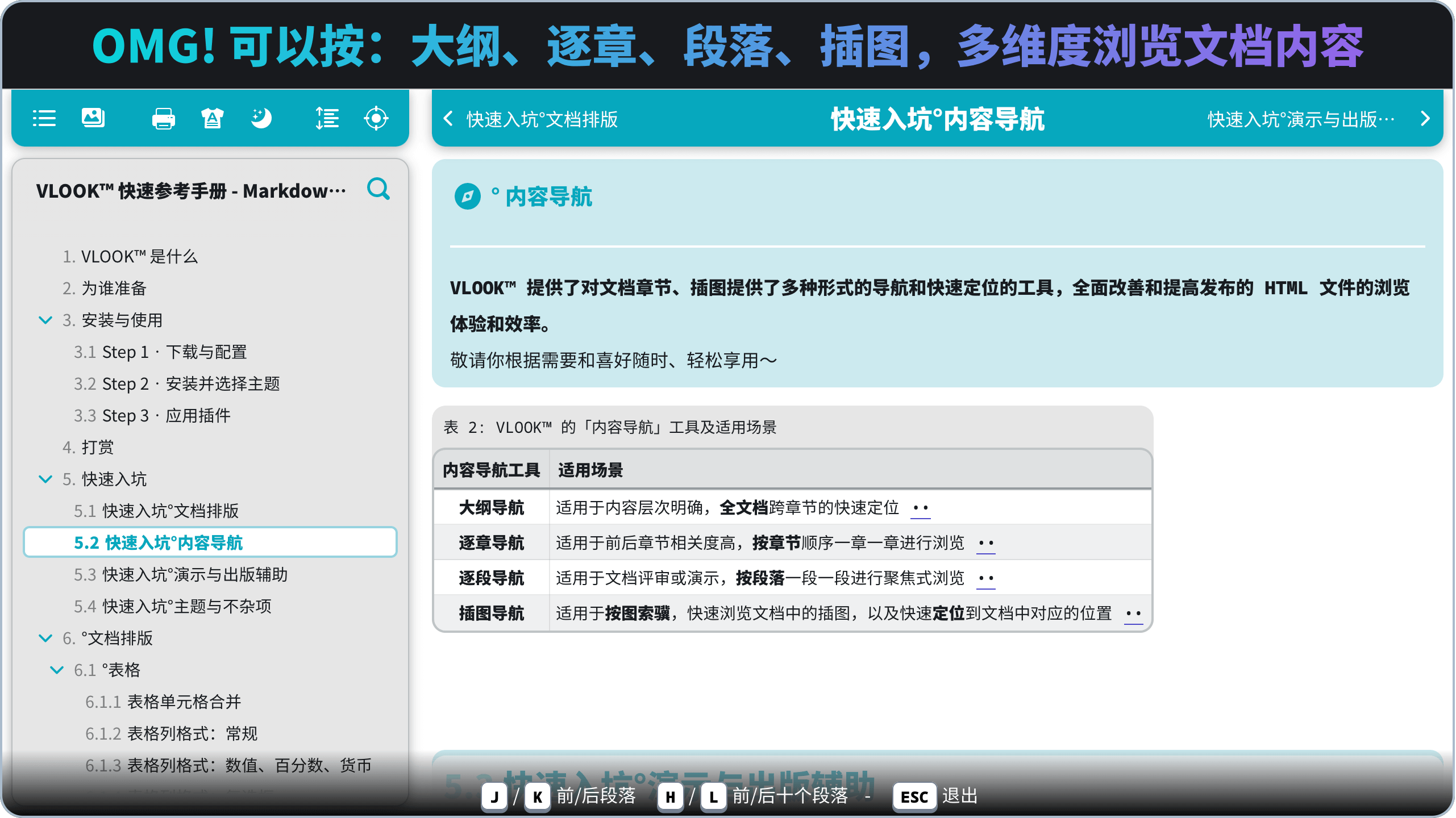The width and height of the screenshot is (1456, 818).
Task: Click the paragraph spacing icon
Action: point(327,118)
